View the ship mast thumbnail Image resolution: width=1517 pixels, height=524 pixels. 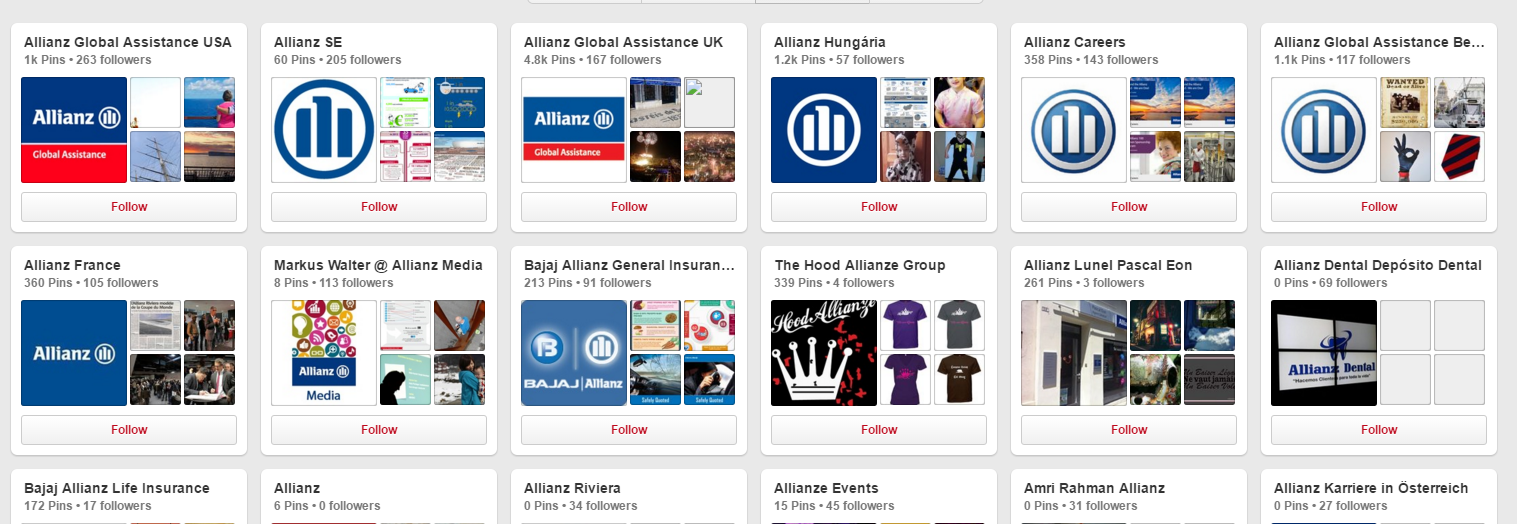pyautogui.click(x=155, y=157)
